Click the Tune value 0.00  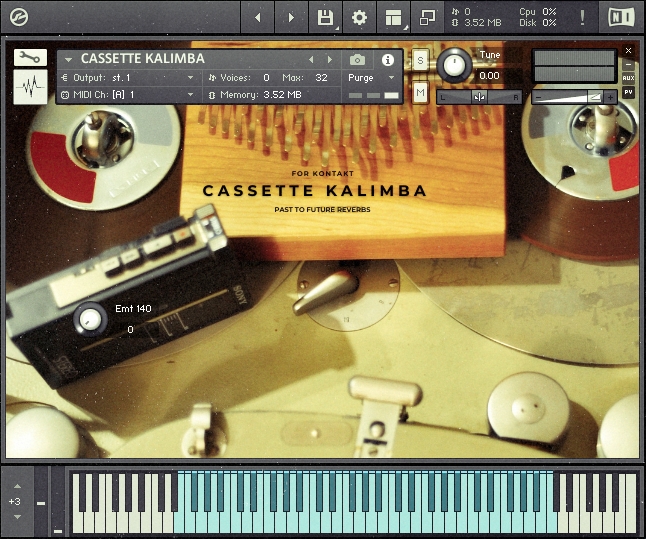489,76
